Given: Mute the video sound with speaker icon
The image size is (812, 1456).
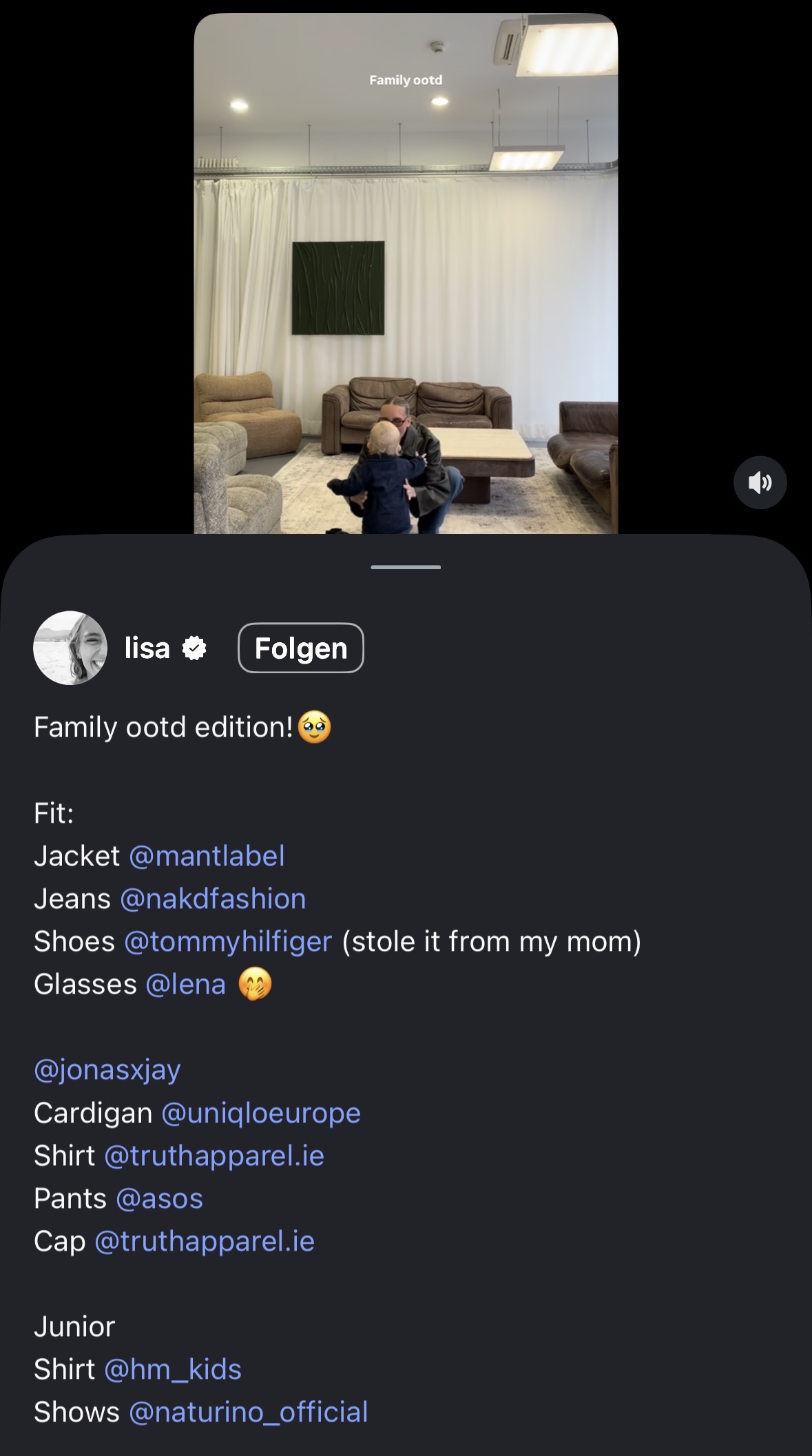Looking at the screenshot, I should 760,482.
